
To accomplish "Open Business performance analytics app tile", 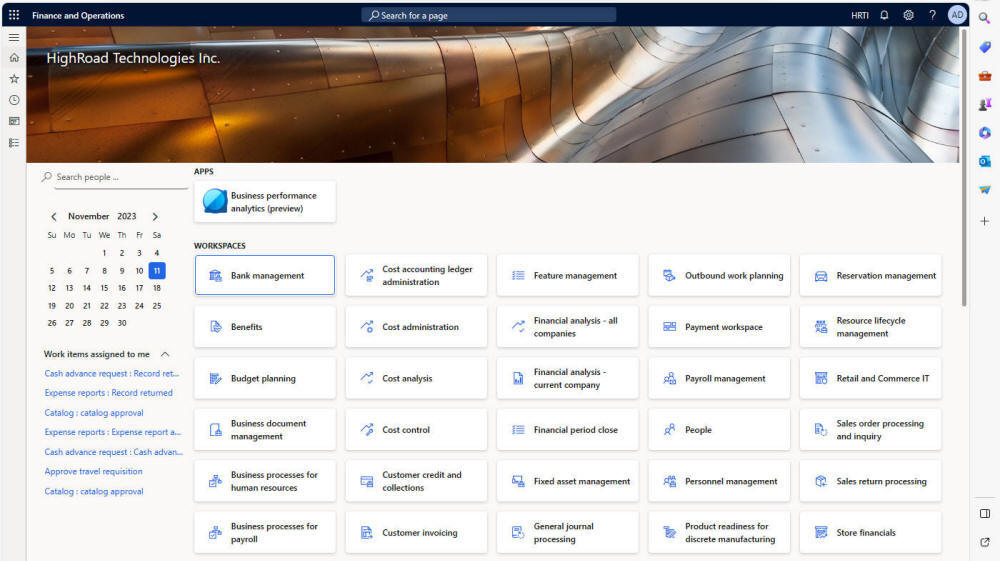I will 265,202.
